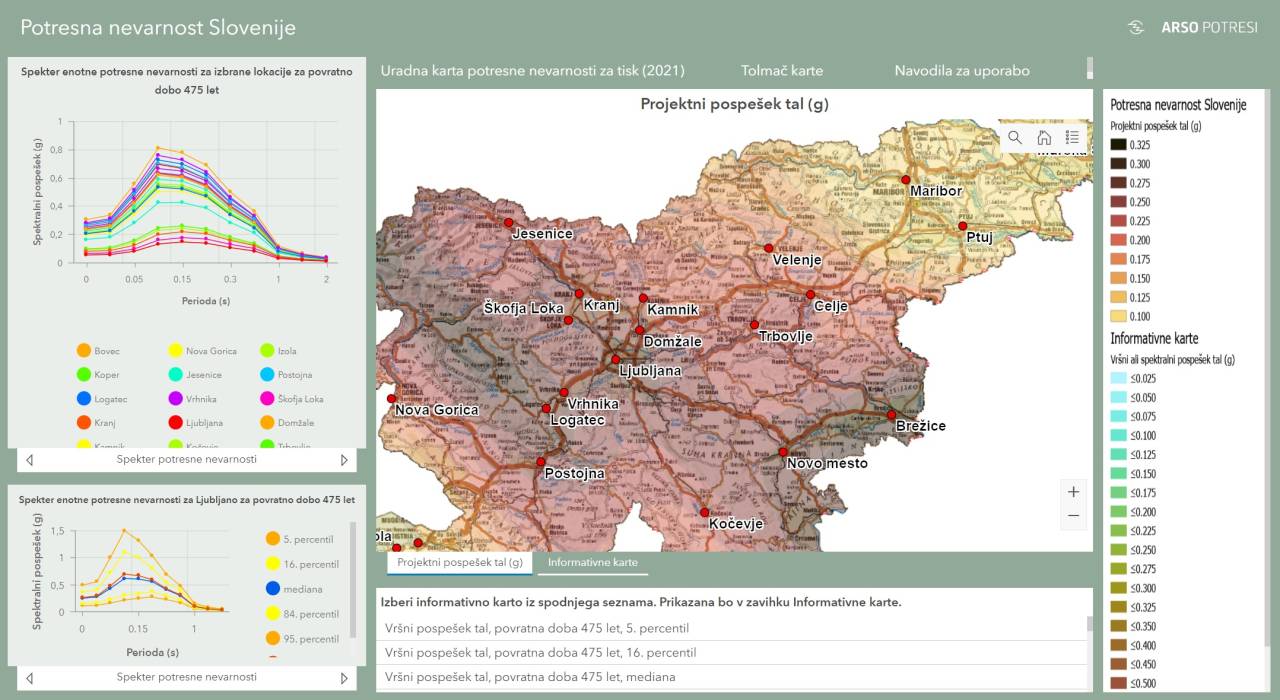Open the map search tool
1280x700 pixels.
tap(1015, 138)
